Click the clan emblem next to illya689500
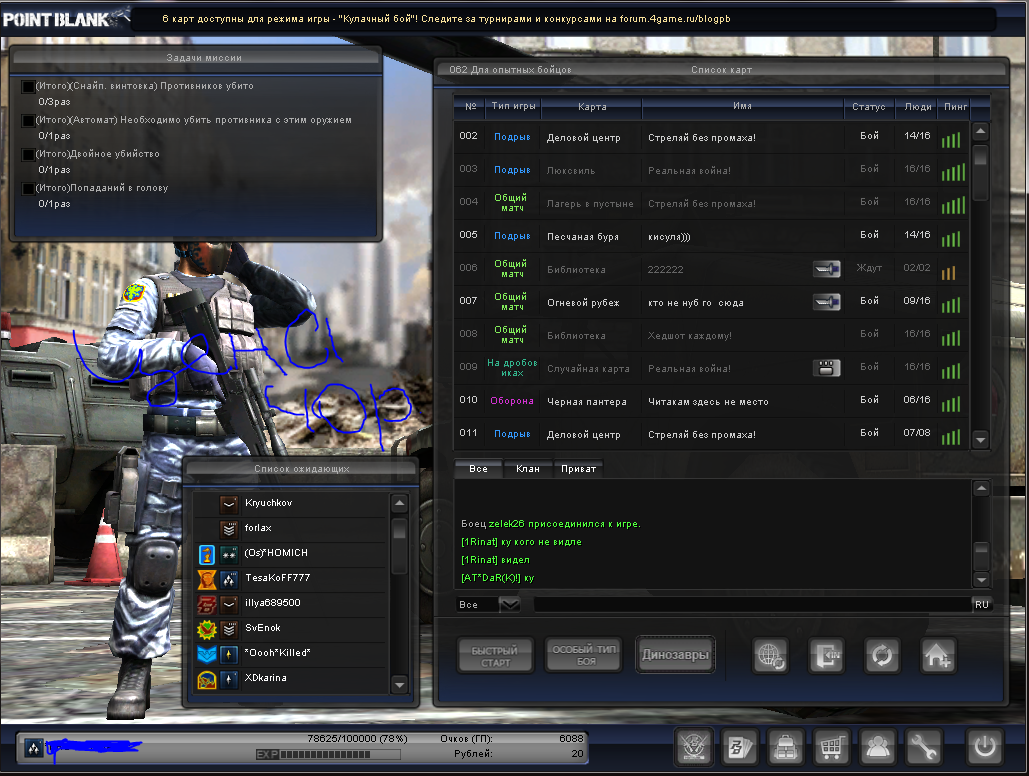Viewport: 1029px width, 776px height. pos(207,604)
